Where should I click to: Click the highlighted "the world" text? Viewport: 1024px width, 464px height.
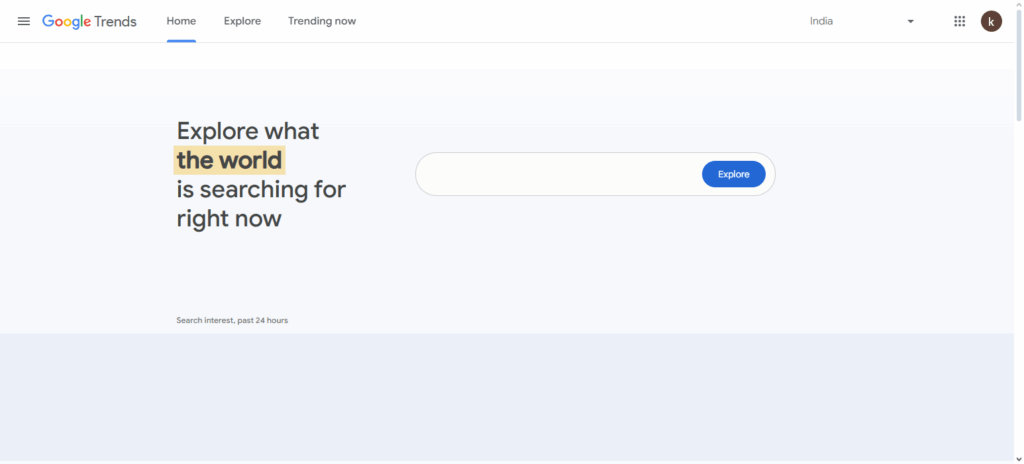[x=229, y=160]
